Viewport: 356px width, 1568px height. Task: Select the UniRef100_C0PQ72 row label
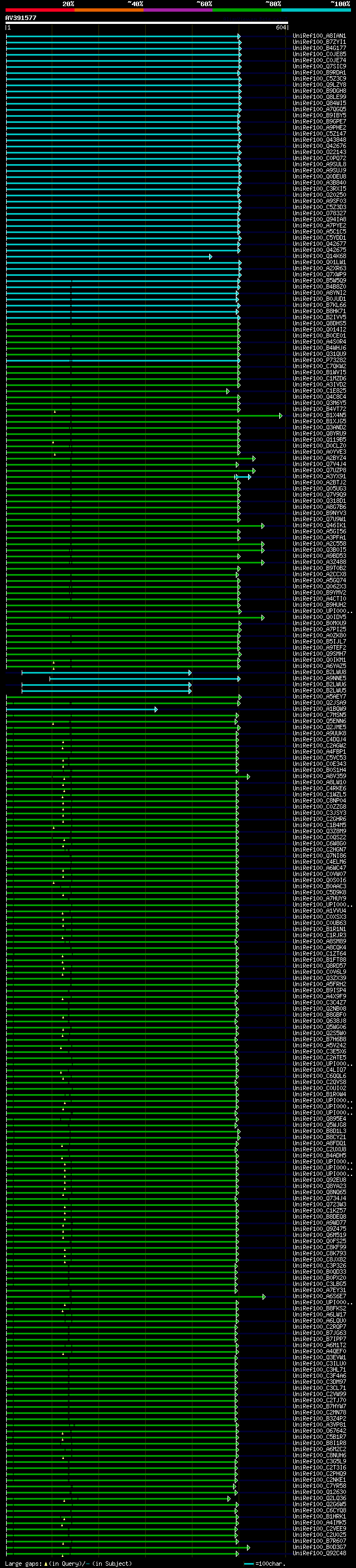[319, 157]
